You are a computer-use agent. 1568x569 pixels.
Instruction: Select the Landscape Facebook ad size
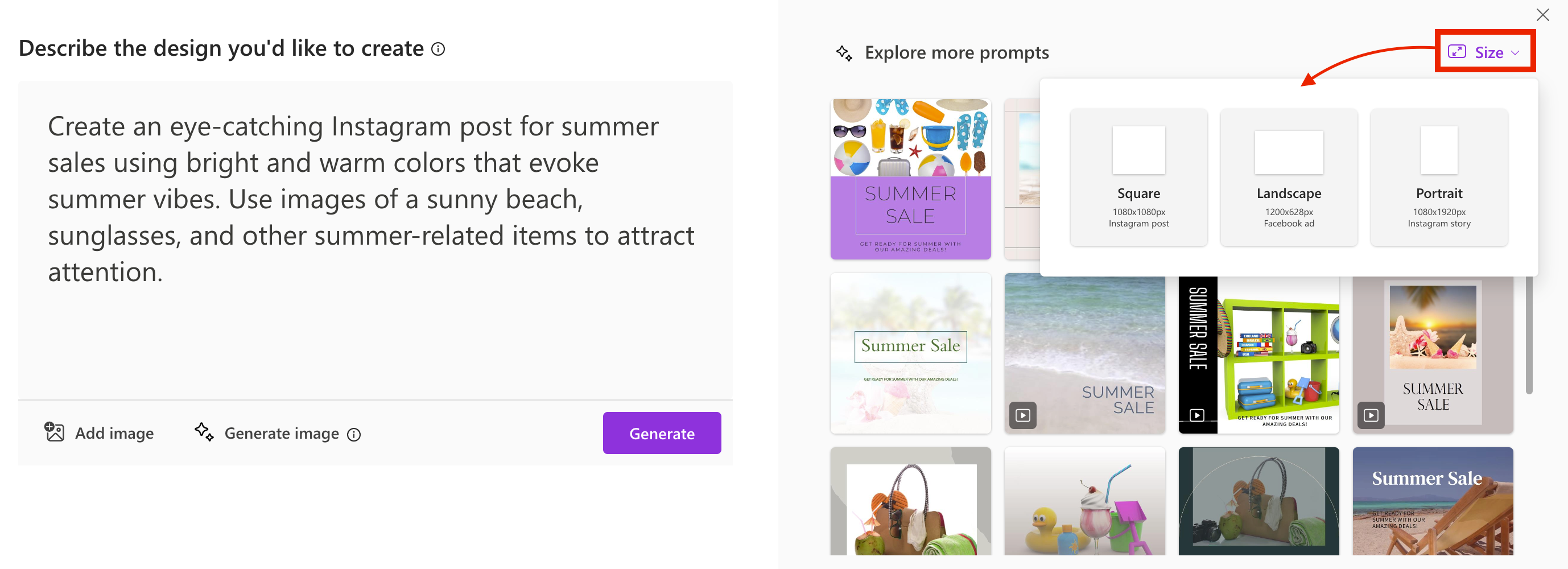1289,178
